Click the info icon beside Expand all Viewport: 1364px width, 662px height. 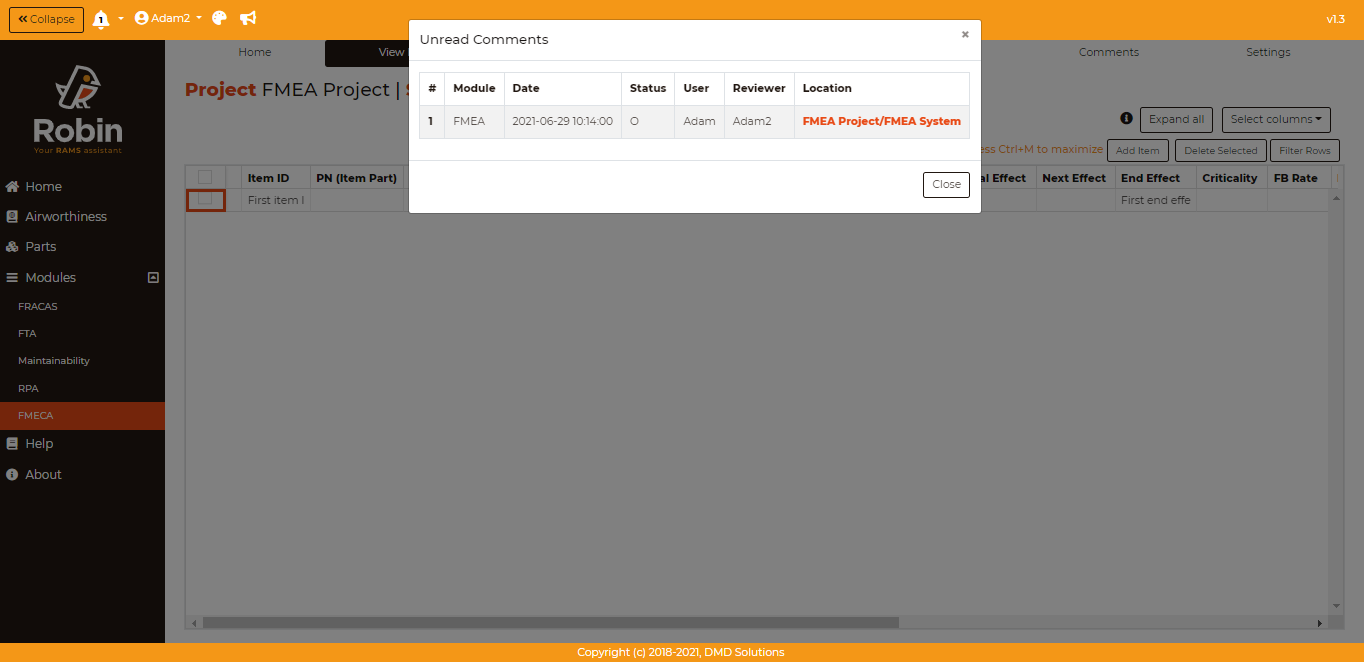(1126, 118)
